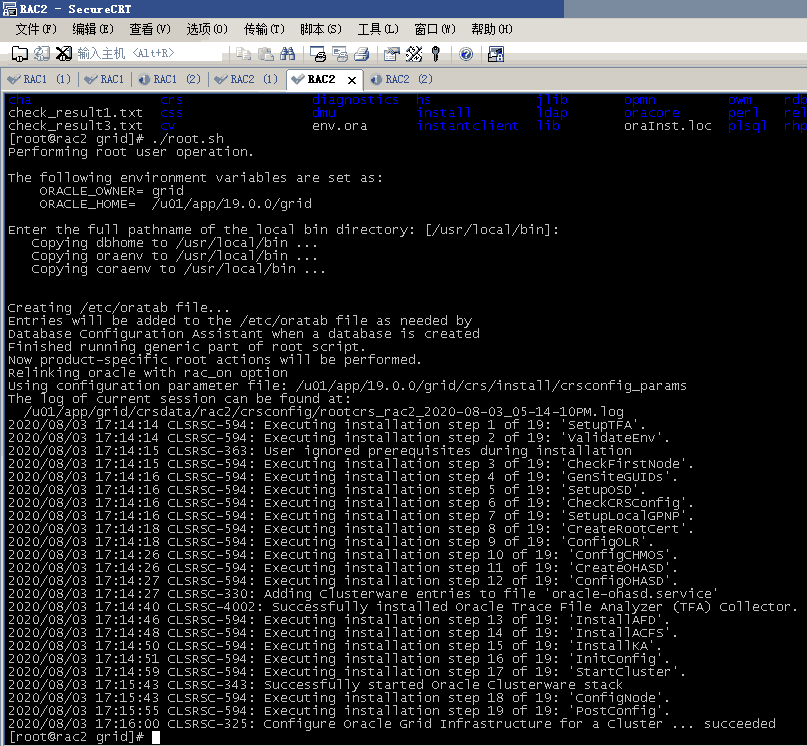807x746 pixels.
Task: Click the 'ConfigOLR' step 9 text
Action: [x=607, y=542]
